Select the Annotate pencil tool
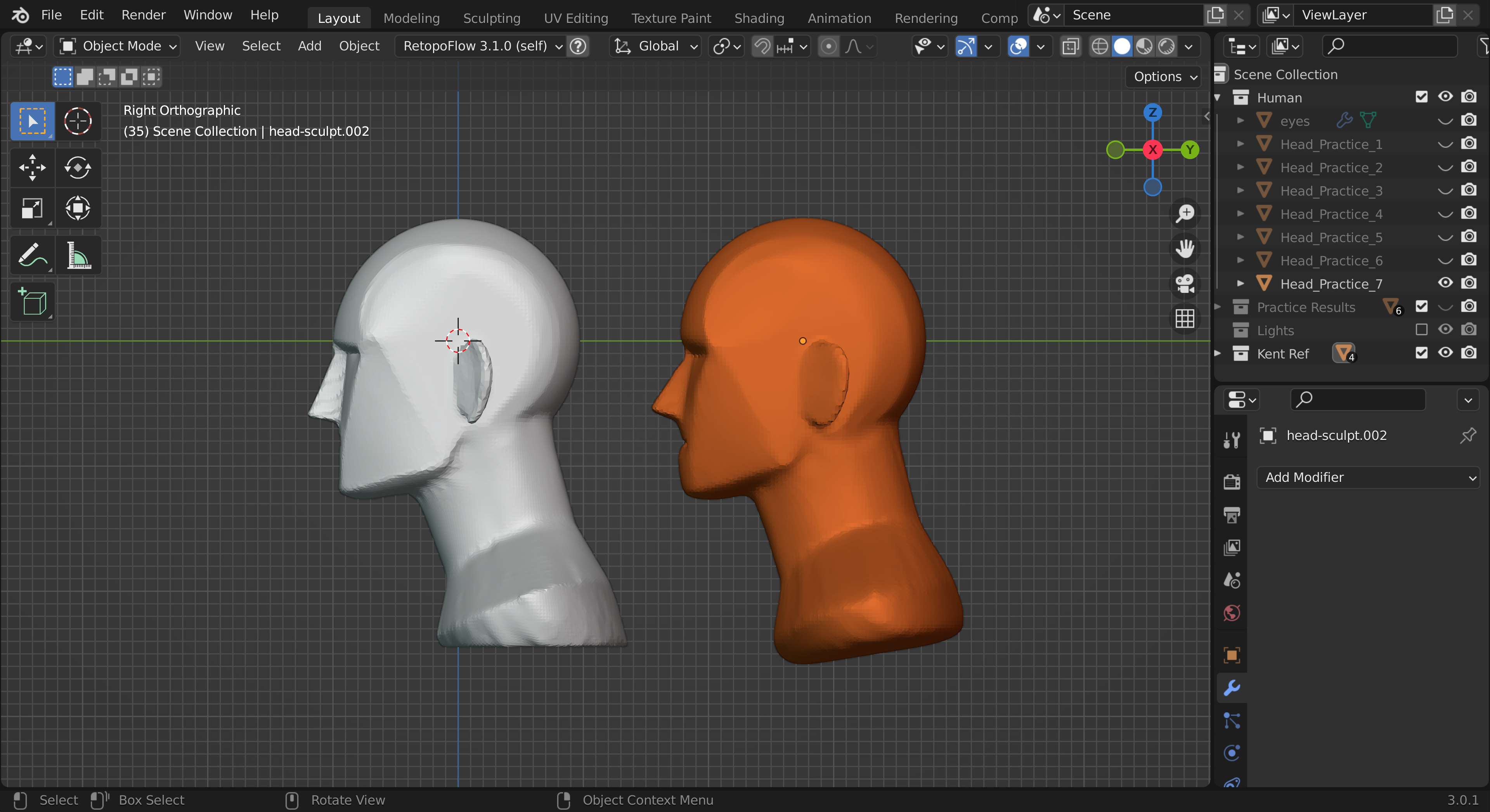The width and height of the screenshot is (1490, 812). click(32, 255)
